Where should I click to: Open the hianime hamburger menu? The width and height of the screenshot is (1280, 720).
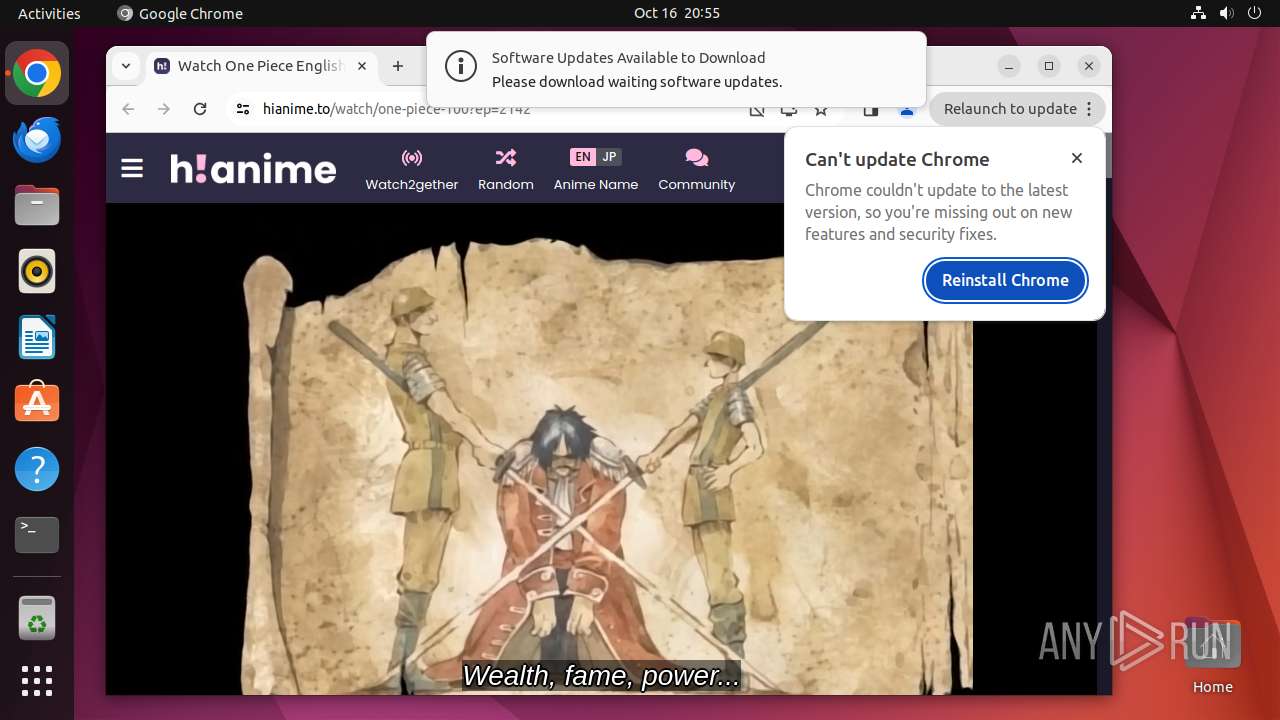pos(132,168)
